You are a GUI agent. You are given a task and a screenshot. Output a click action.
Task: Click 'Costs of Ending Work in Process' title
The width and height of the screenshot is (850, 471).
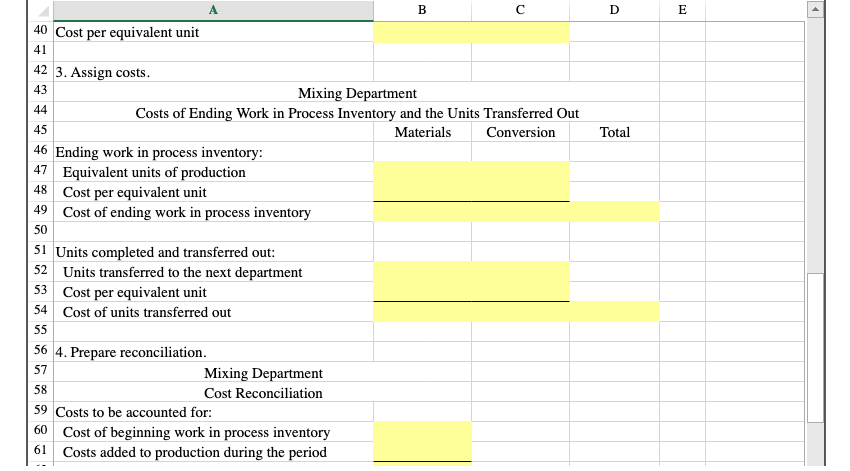357,113
